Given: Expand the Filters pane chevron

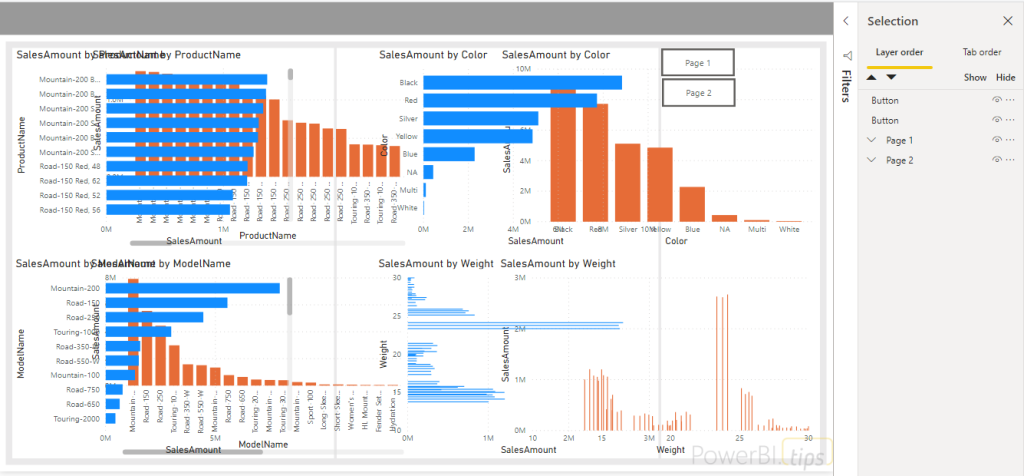Looking at the screenshot, I should (x=846, y=21).
